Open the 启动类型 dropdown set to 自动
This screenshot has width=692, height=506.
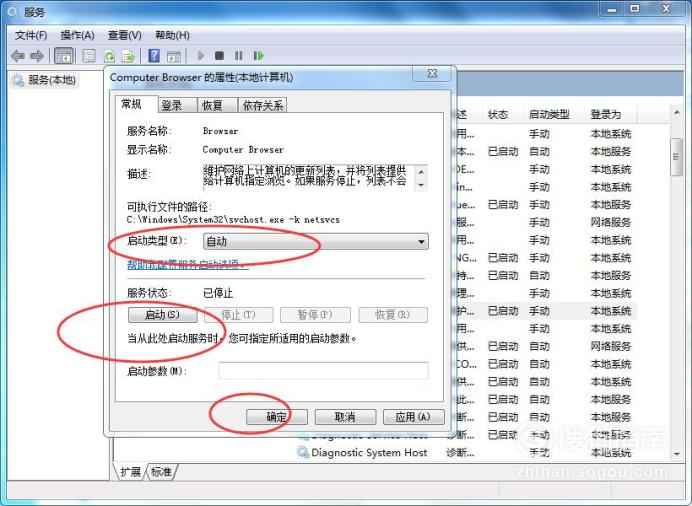316,241
